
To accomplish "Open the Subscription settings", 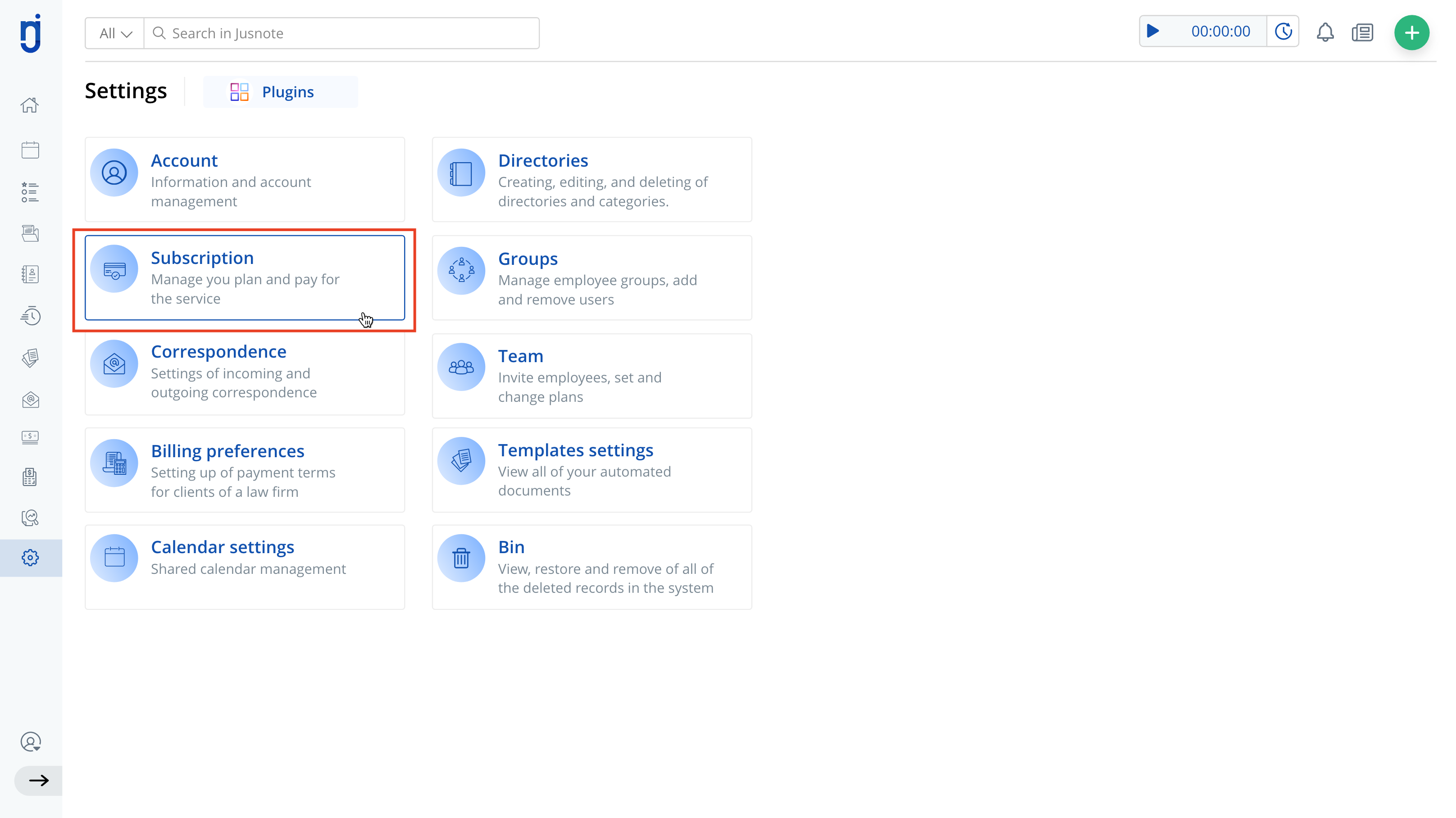I will pyautogui.click(x=245, y=277).
